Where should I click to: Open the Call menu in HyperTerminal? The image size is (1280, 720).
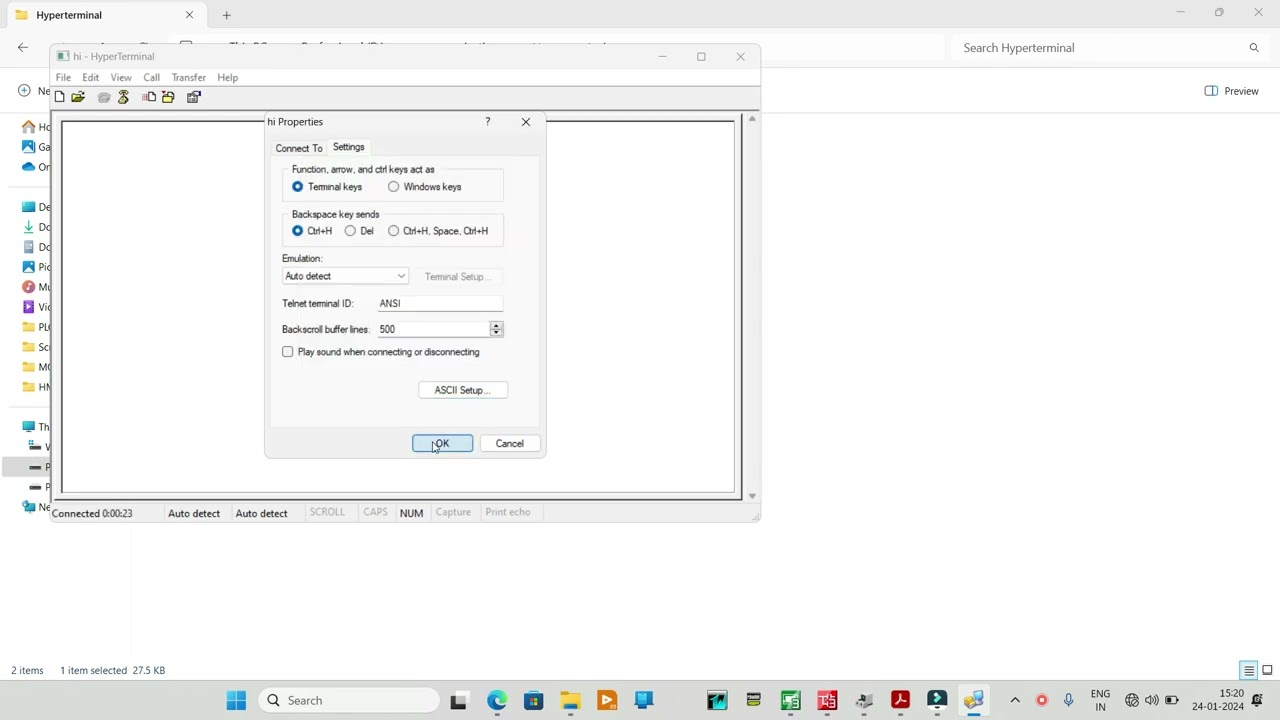151,77
